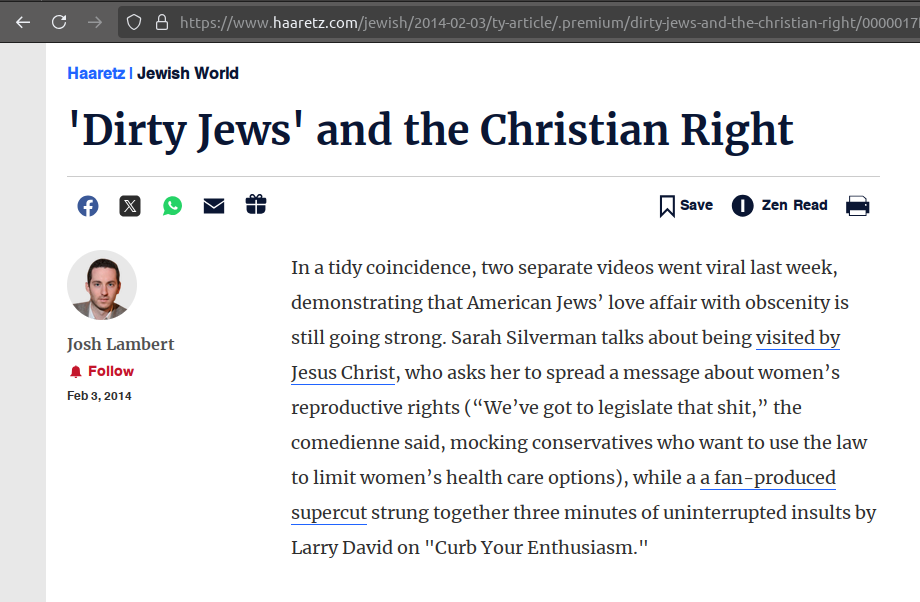Reload the page with the refresh icon

59,22
